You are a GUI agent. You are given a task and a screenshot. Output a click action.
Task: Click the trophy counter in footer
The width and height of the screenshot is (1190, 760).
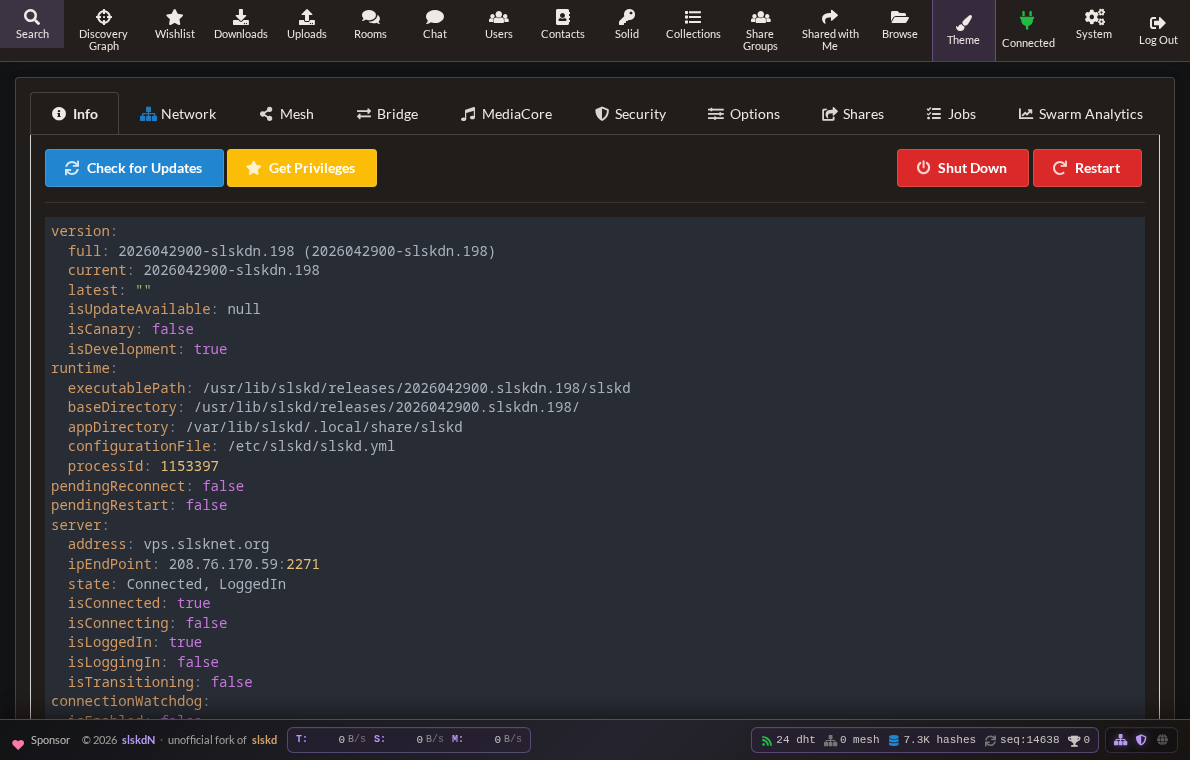pyautogui.click(x=1079, y=740)
